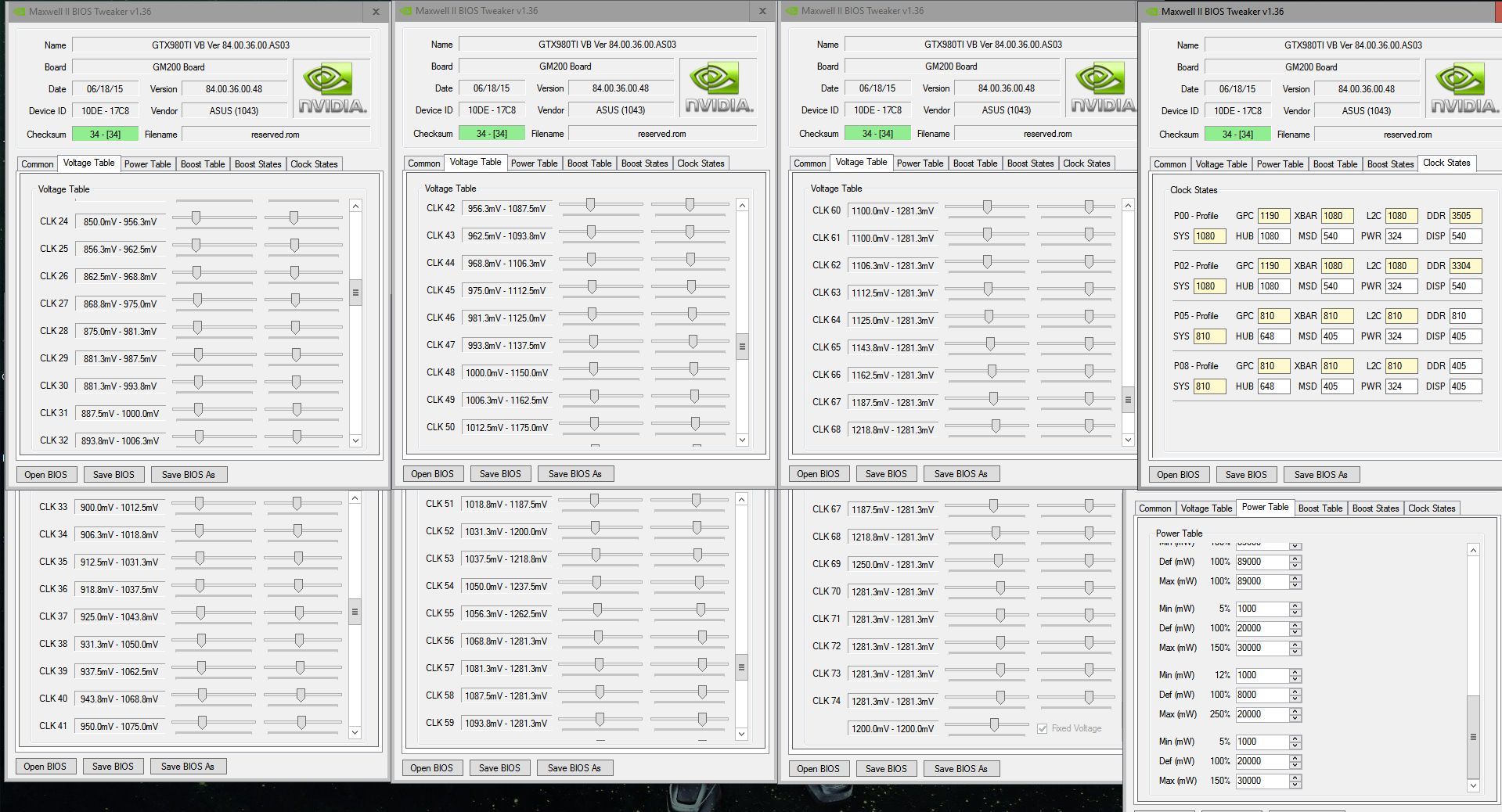Click the CLK 41 value "950.0mV - 1075.0mV"
Viewport: 1502px width, 812px height.
point(120,727)
